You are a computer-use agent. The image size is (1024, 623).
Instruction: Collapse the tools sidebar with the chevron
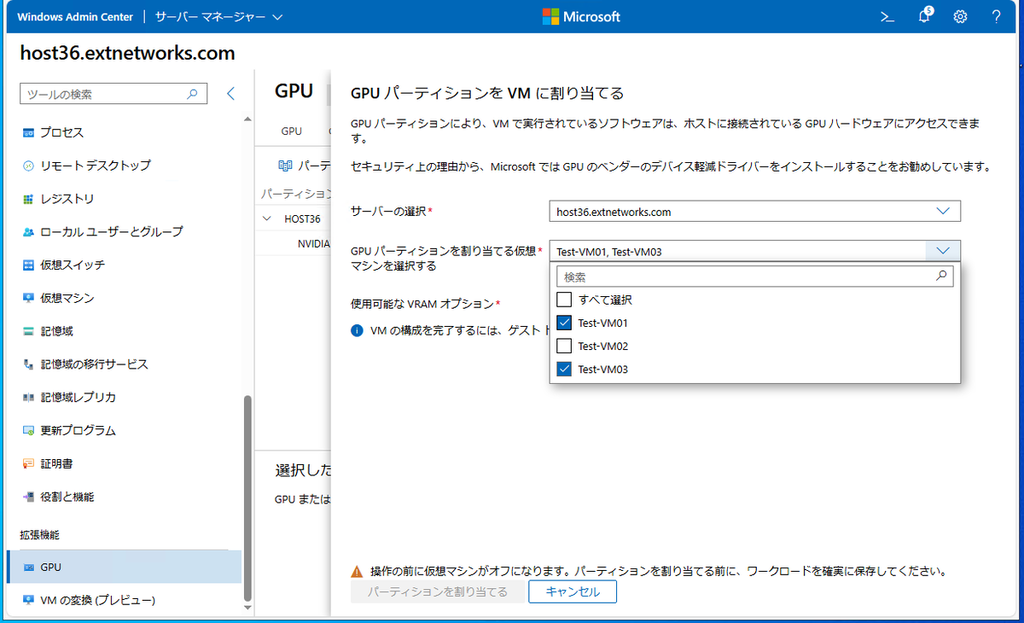[x=231, y=93]
